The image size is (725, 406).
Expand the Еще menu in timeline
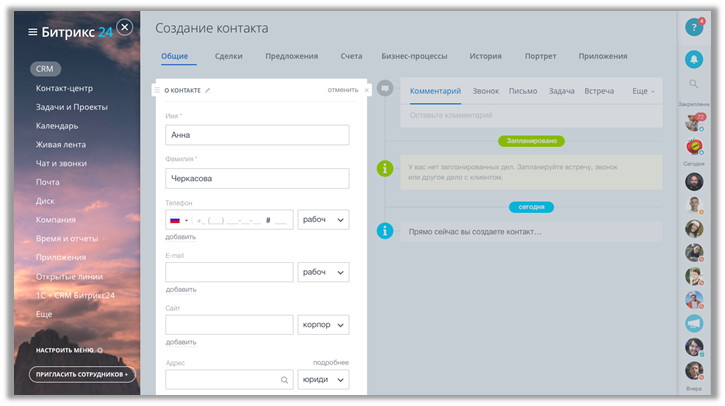click(x=643, y=91)
